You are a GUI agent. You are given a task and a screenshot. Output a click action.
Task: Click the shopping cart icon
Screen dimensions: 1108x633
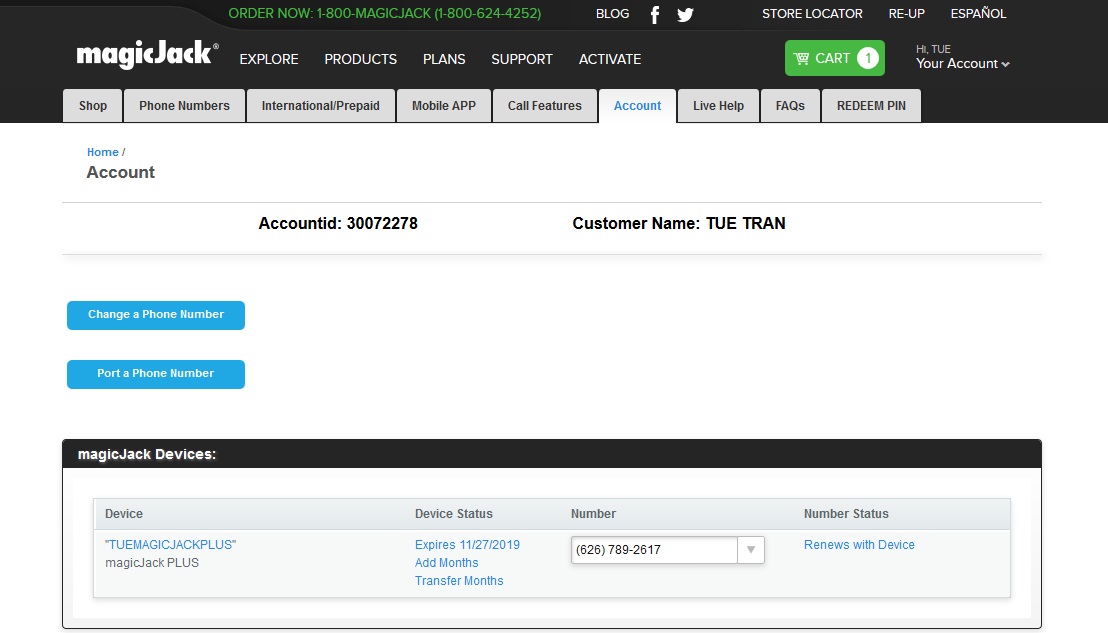[x=801, y=59]
